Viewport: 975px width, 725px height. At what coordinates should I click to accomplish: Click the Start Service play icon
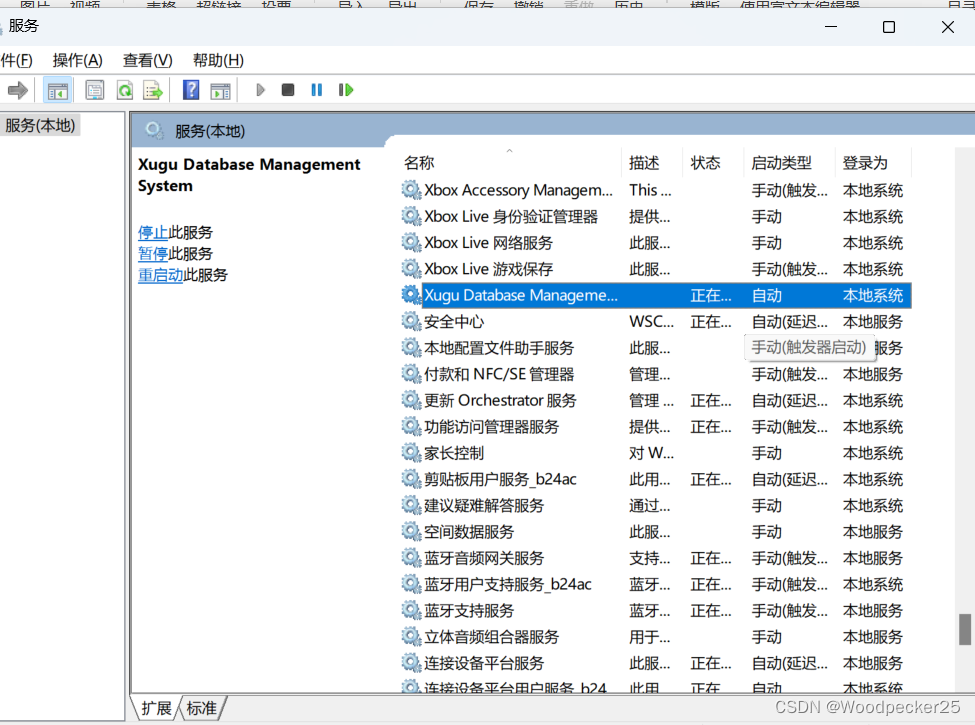tap(261, 90)
